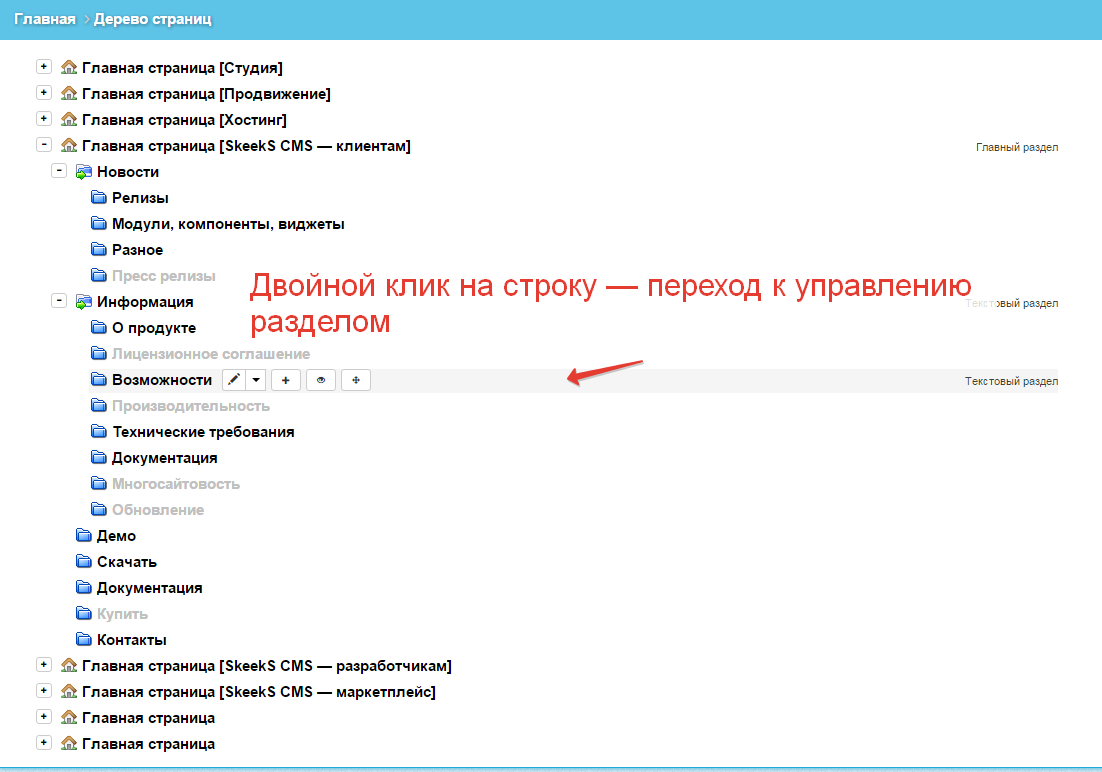Select the Демо tree item
The width and height of the screenshot is (1102, 772).
tap(116, 536)
